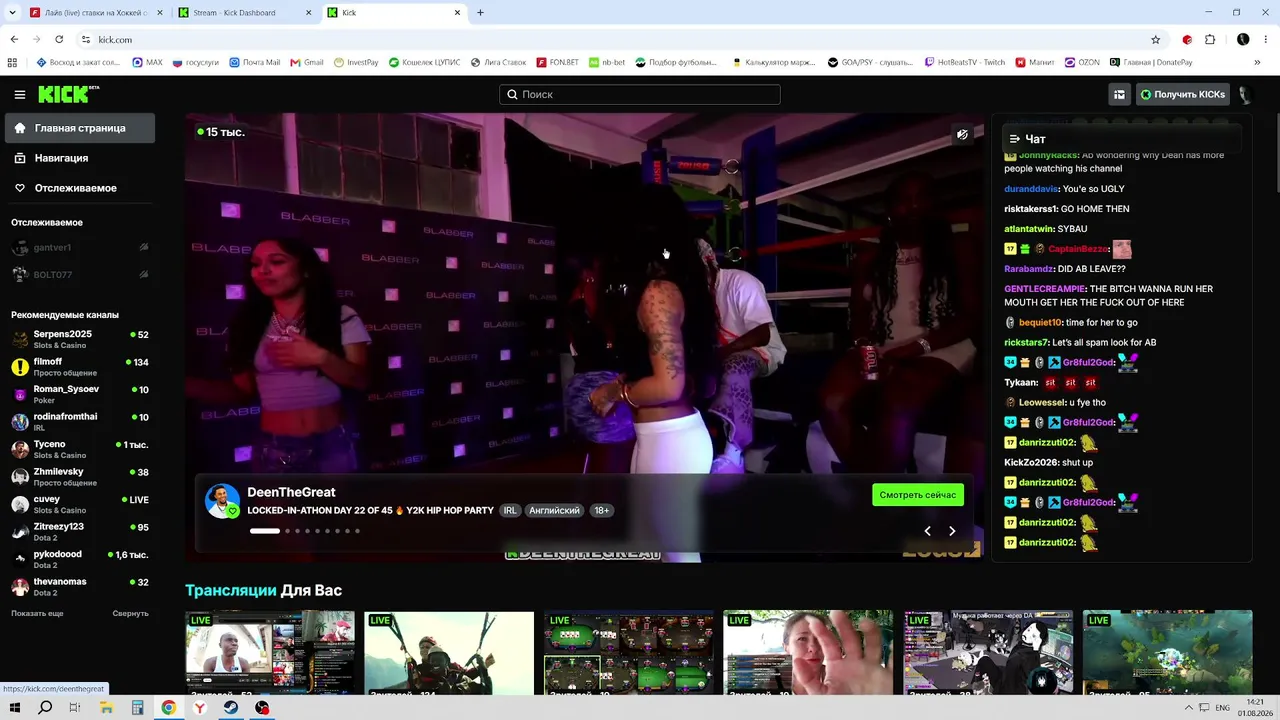
Task: Click Показать еще under recommended channels
Action: click(37, 614)
